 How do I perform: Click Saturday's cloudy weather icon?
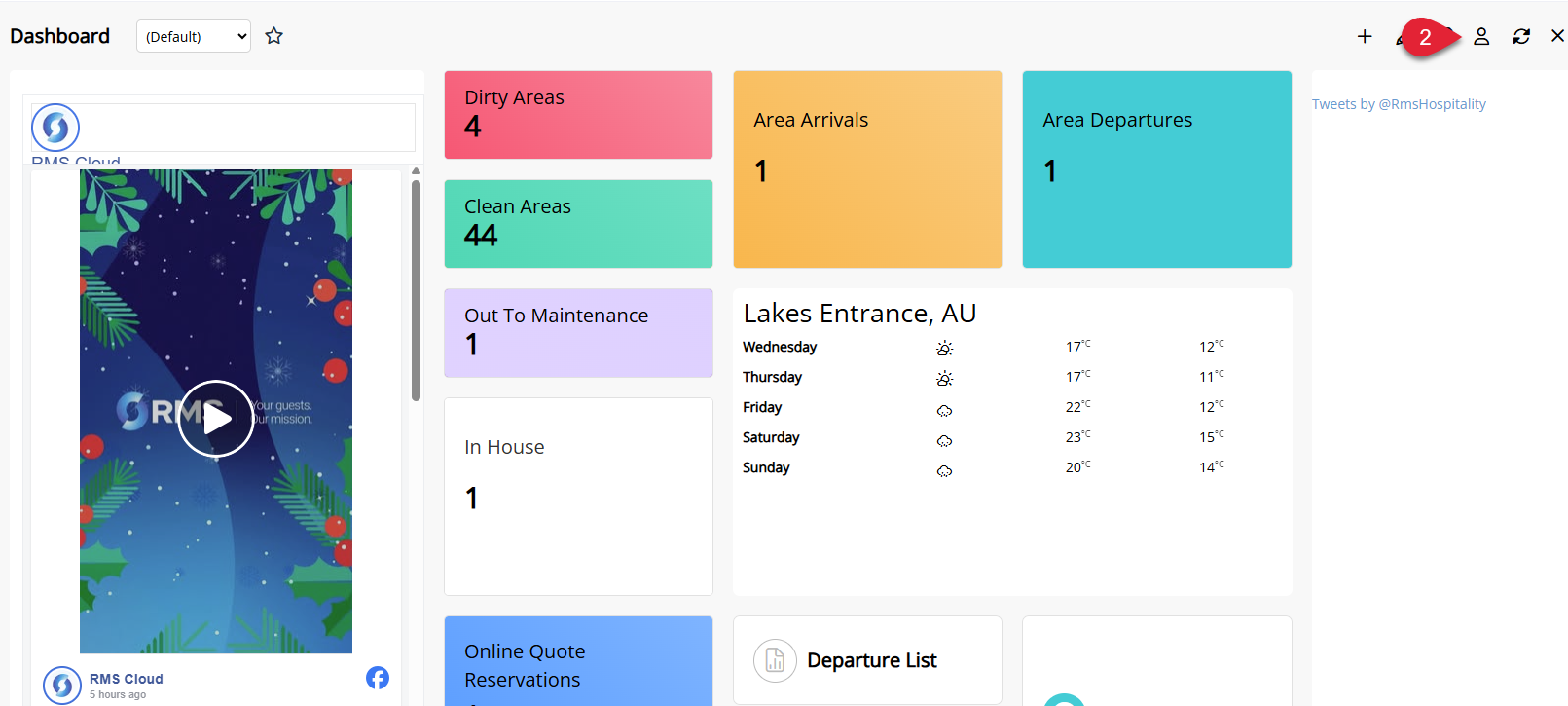click(944, 440)
